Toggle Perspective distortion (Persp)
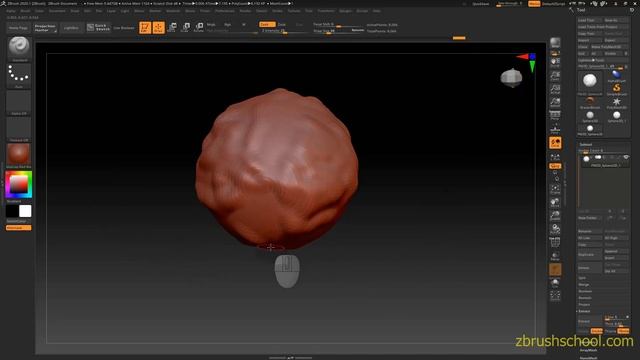 coord(555,116)
